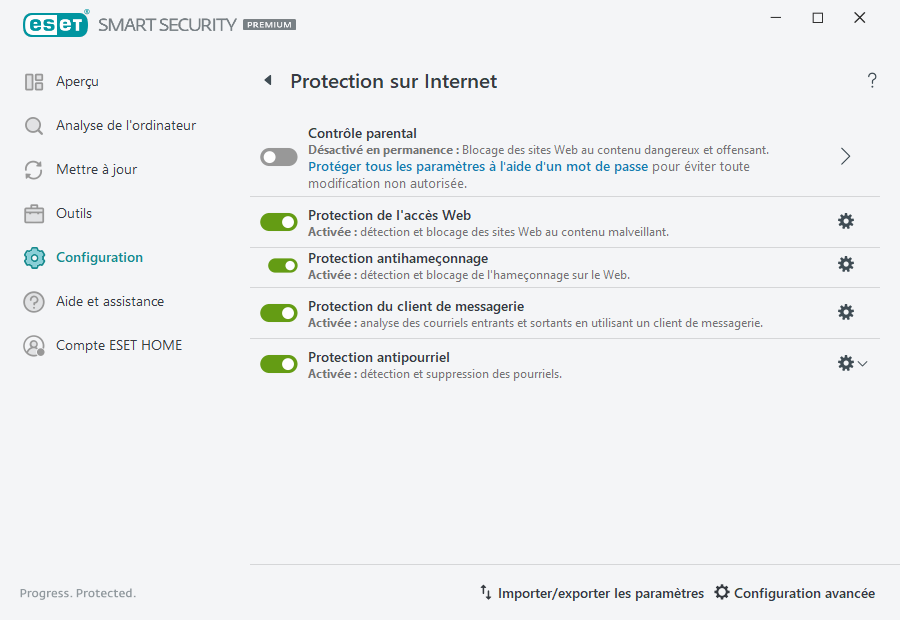This screenshot has width=900, height=620.
Task: Enable the Contrôle parental toggle
Action: [278, 157]
